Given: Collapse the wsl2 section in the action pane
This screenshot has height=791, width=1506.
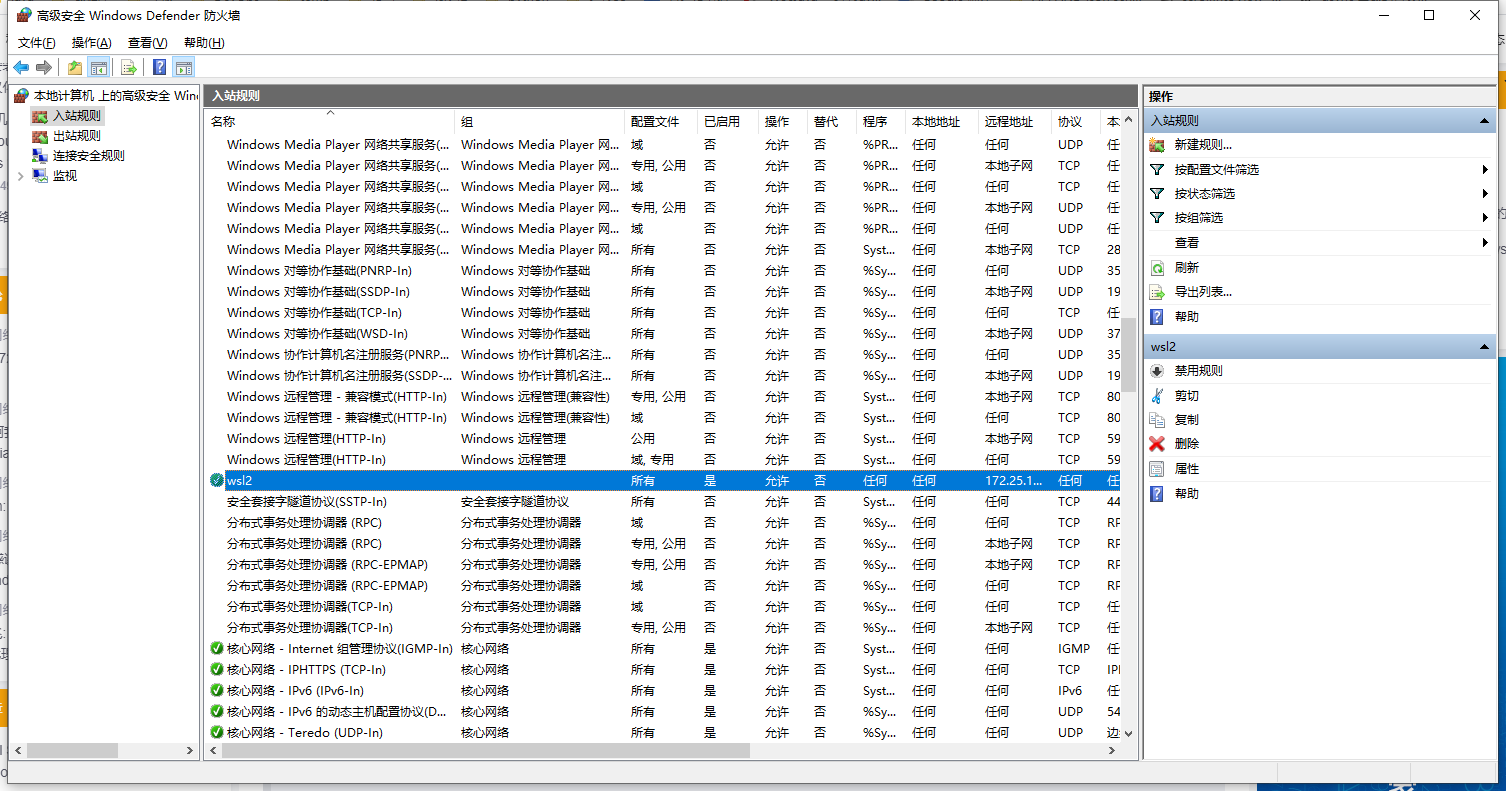Looking at the screenshot, I should 1486,345.
